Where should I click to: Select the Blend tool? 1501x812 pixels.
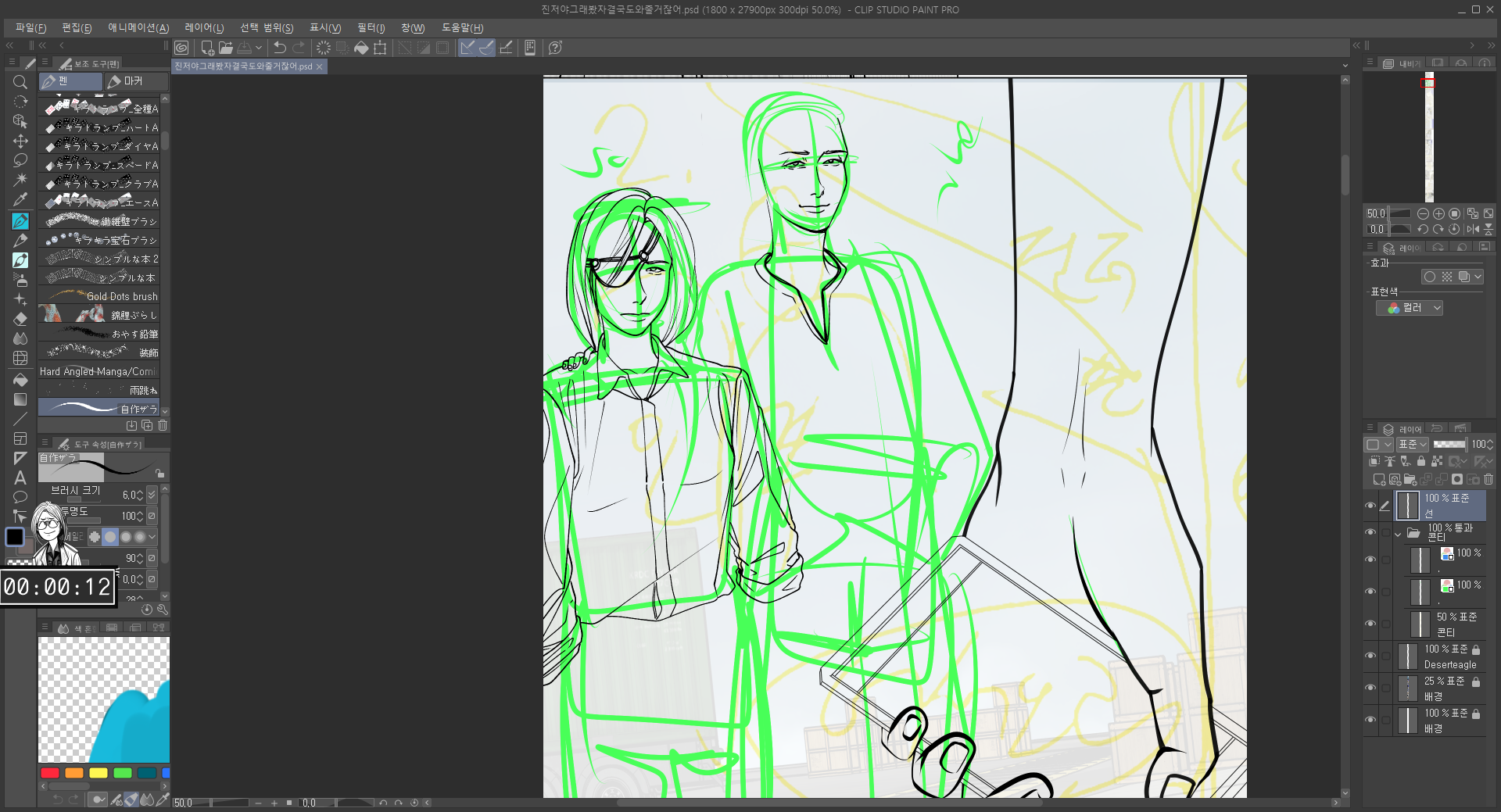[20, 338]
